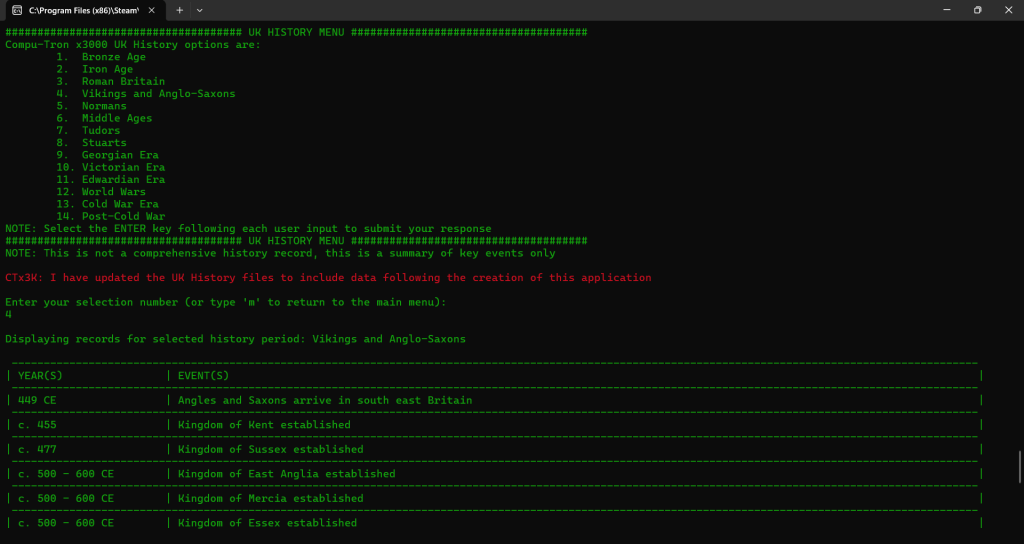
Task: Select the C:\Program Files (x86)\Steam tab
Action: (x=82, y=10)
